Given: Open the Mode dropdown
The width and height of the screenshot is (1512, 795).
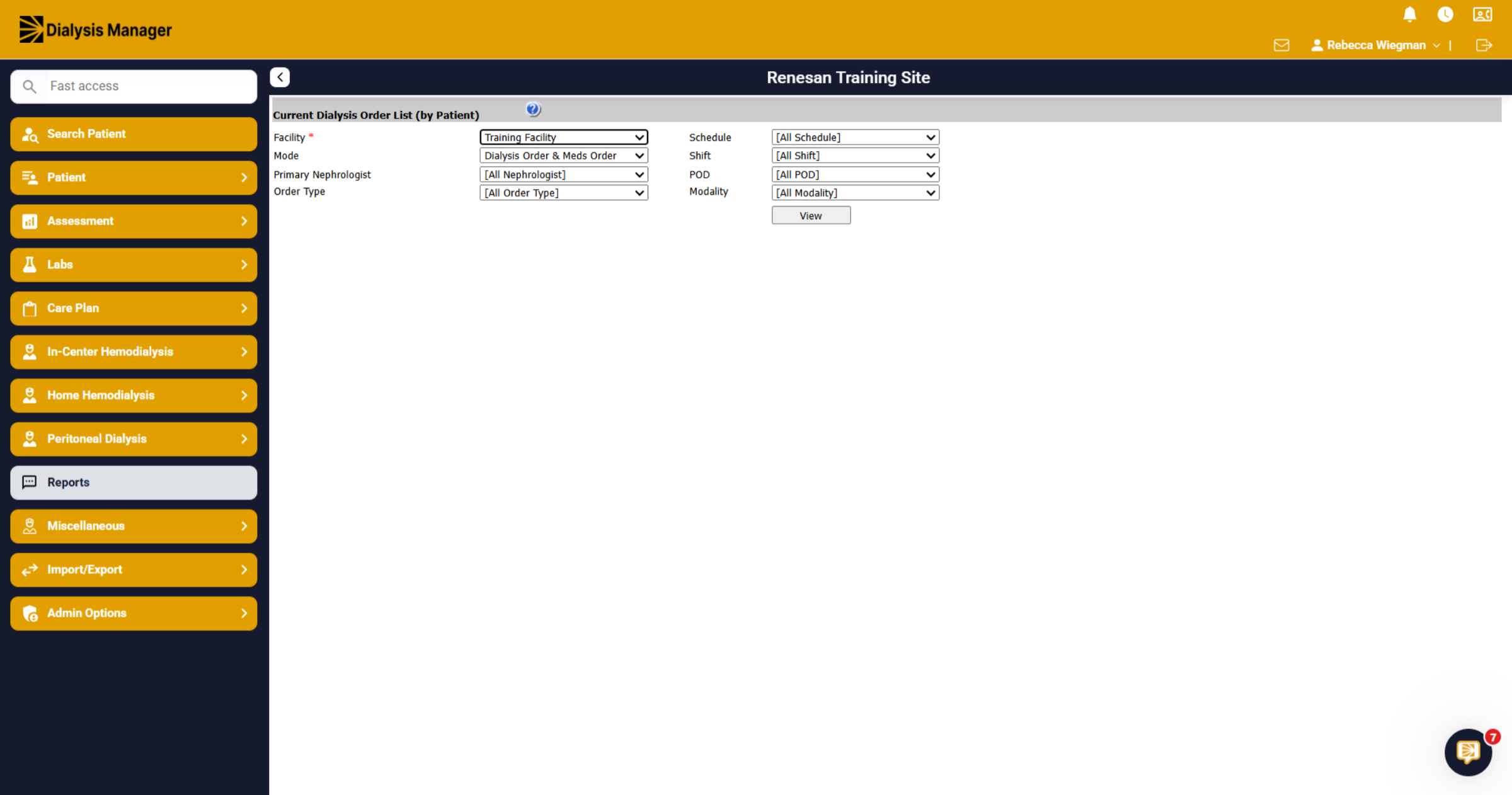Looking at the screenshot, I should tap(564, 156).
